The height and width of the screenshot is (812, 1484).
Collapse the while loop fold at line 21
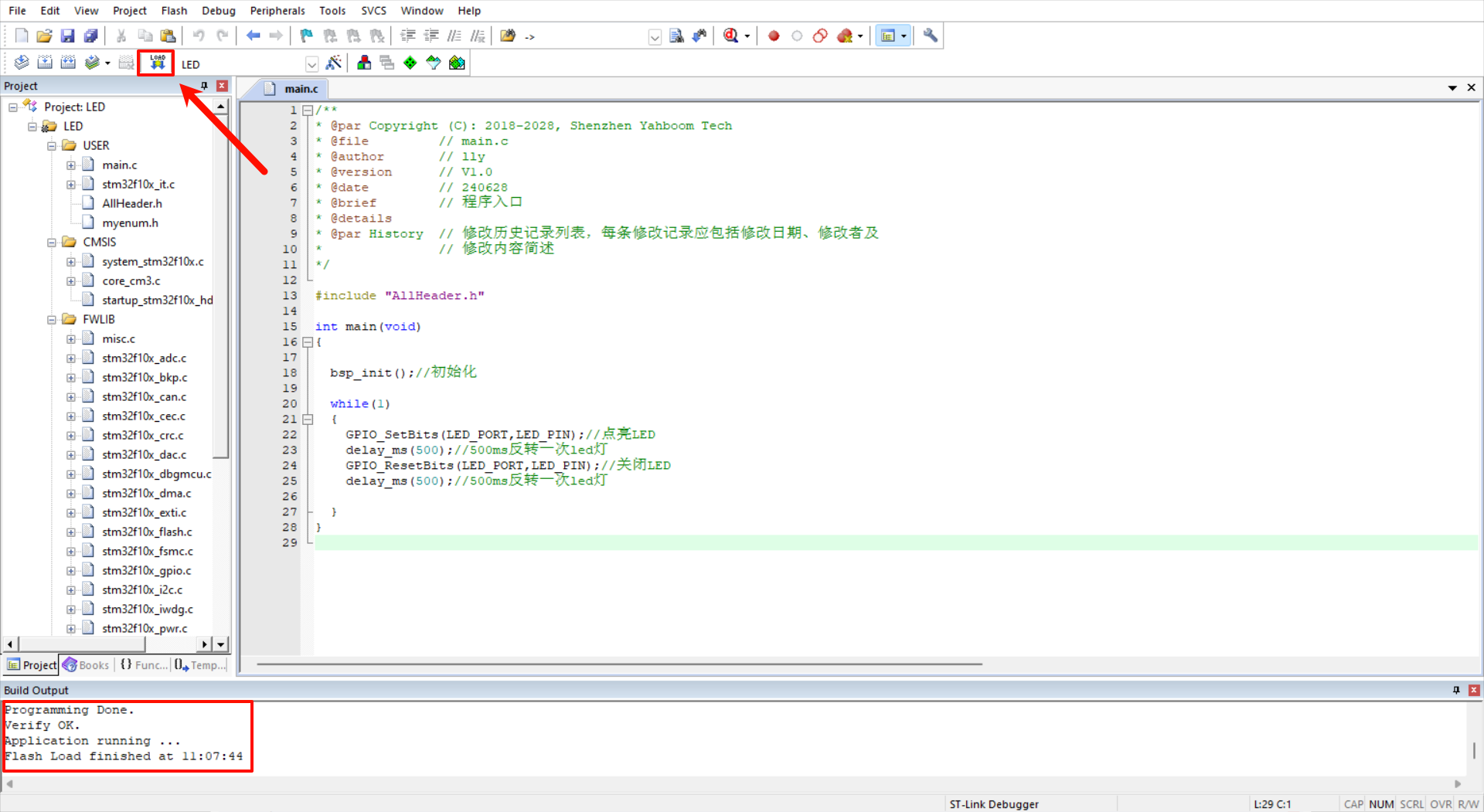tap(308, 420)
